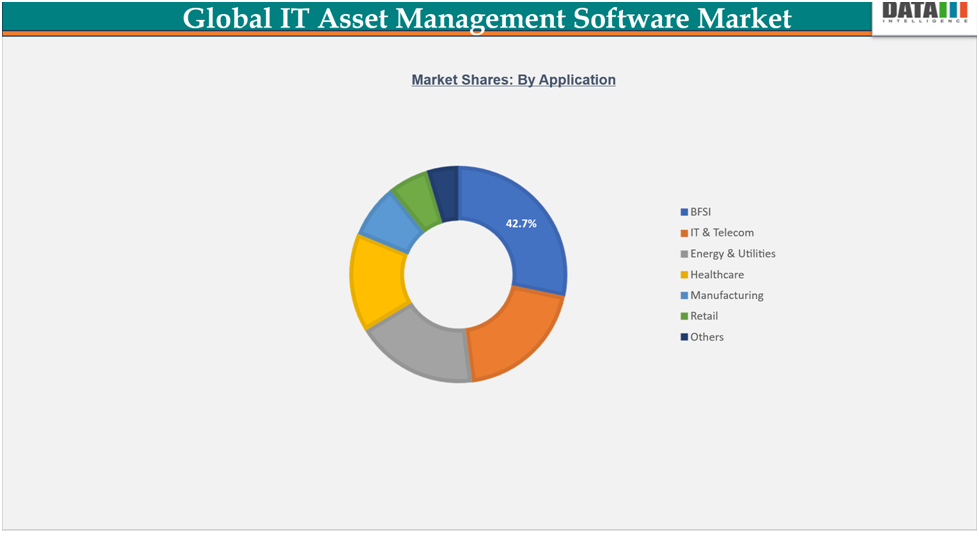Click the Energy & Utilities gray legend swatch
Image resolution: width=979 pixels, height=552 pixels.
(x=684, y=254)
